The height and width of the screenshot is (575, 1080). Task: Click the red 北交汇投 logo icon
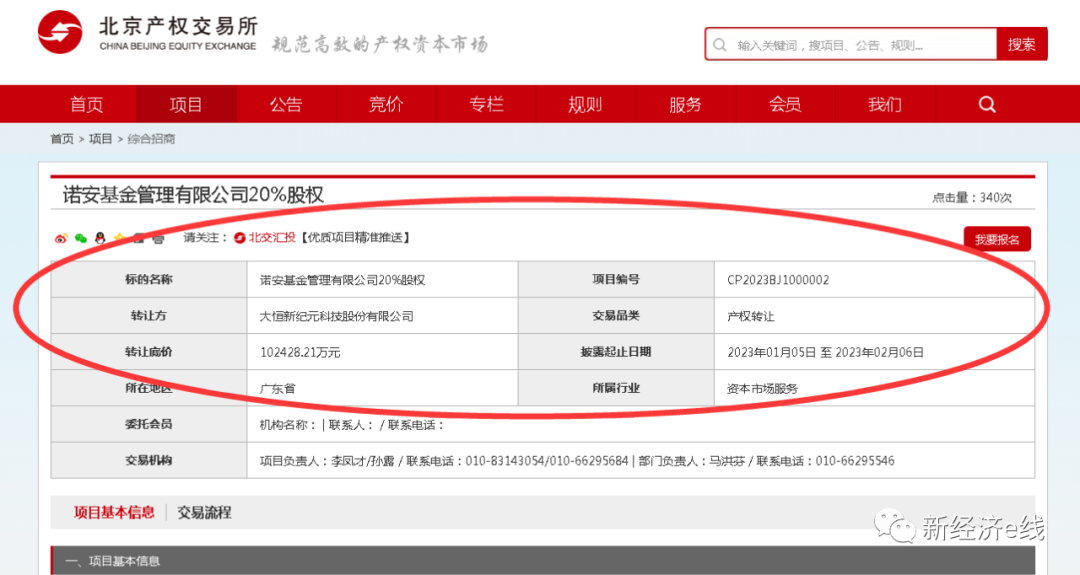click(x=240, y=238)
